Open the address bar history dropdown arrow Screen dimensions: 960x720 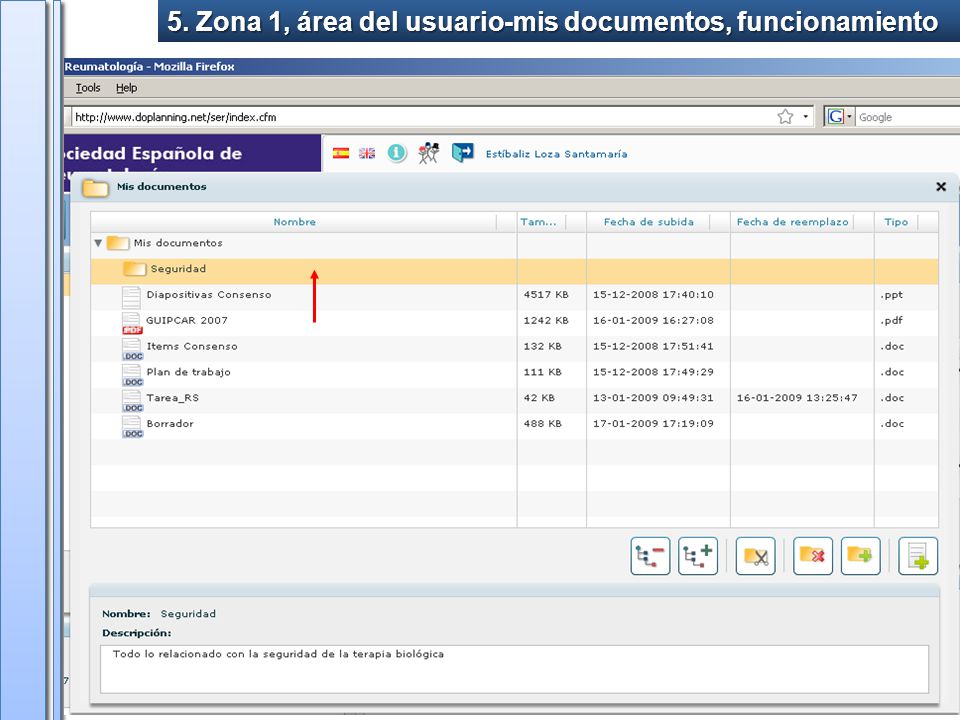tap(806, 116)
